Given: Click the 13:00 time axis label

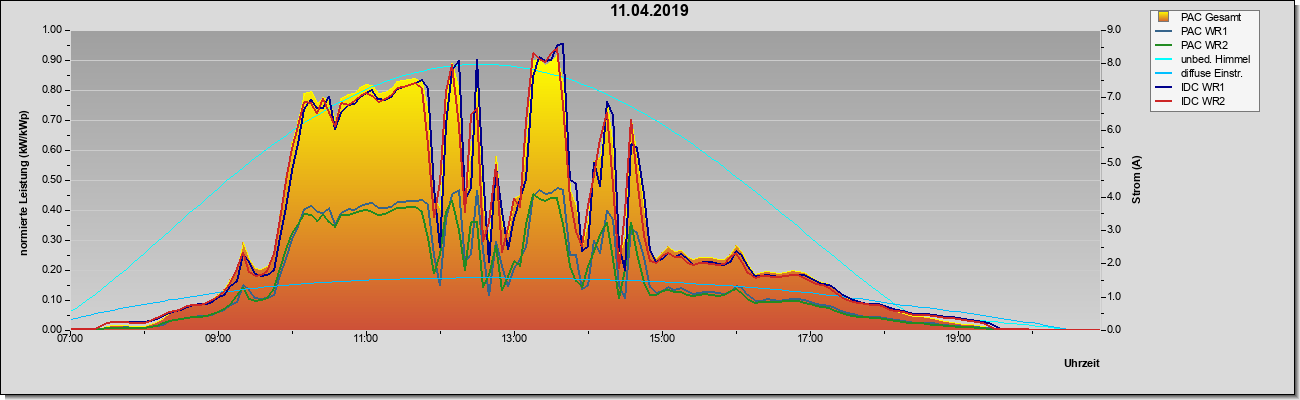Looking at the screenshot, I should [x=514, y=339].
